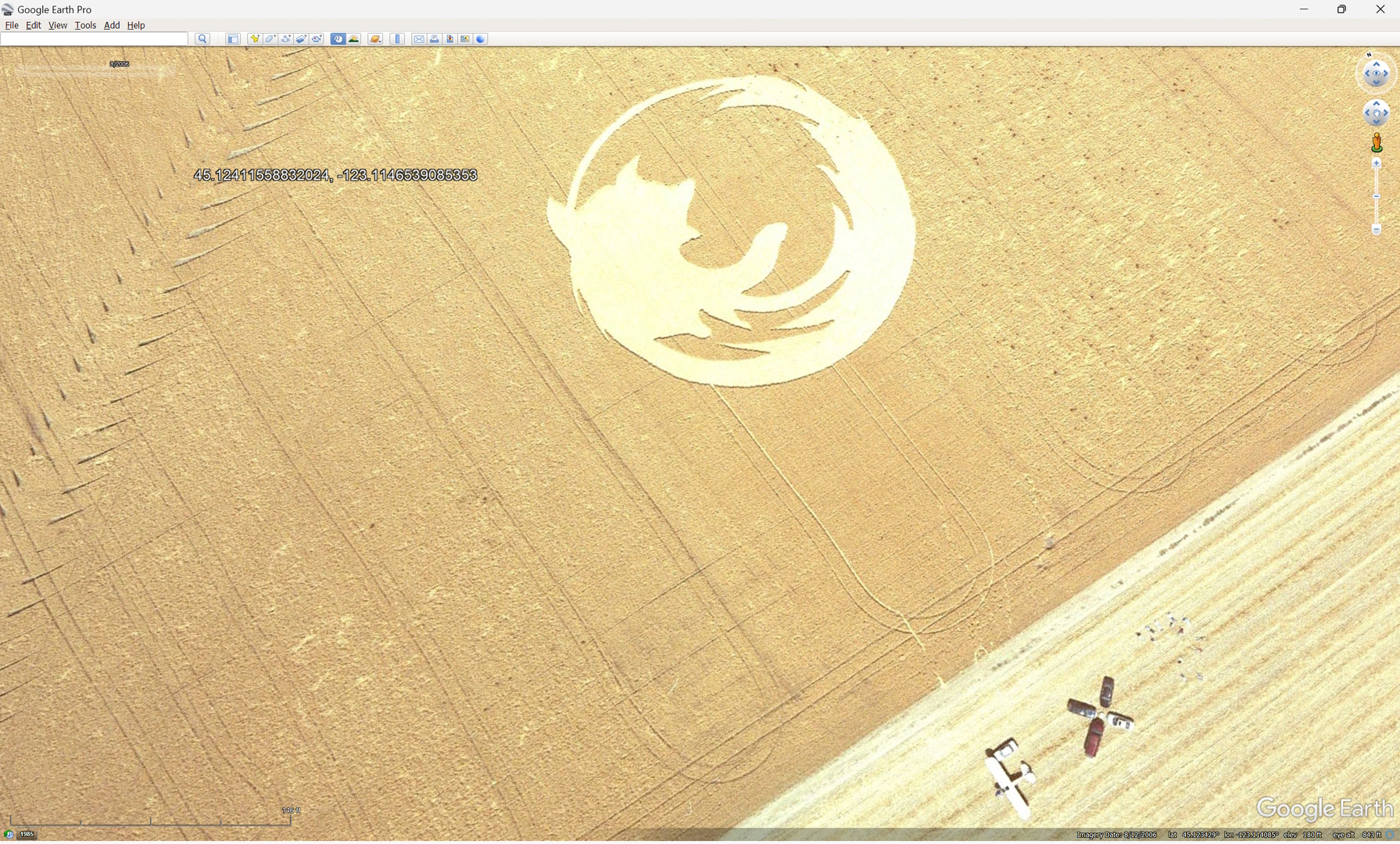Open the File menu
Screen dimensions: 1400x844
click(12, 25)
